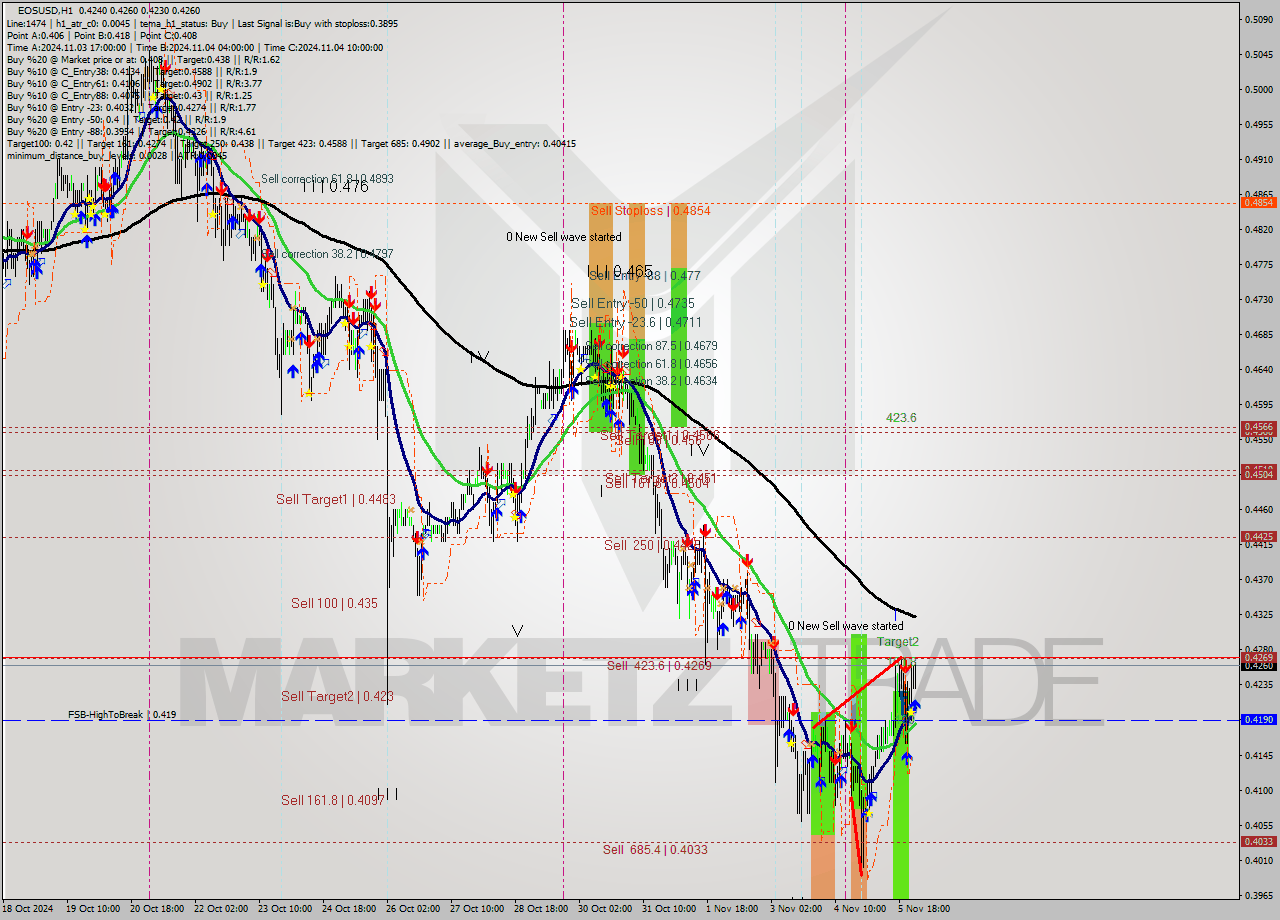Click the '30 Oct 02:00' time label
This screenshot has width=1280, height=920.
(x=604, y=909)
